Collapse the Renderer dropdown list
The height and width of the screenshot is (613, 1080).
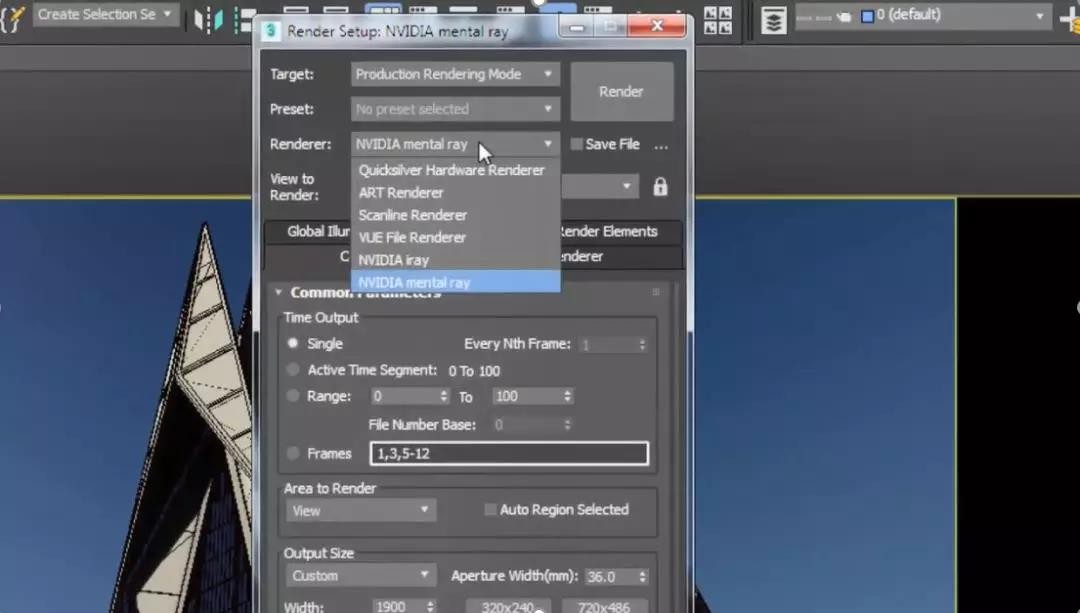455,144
